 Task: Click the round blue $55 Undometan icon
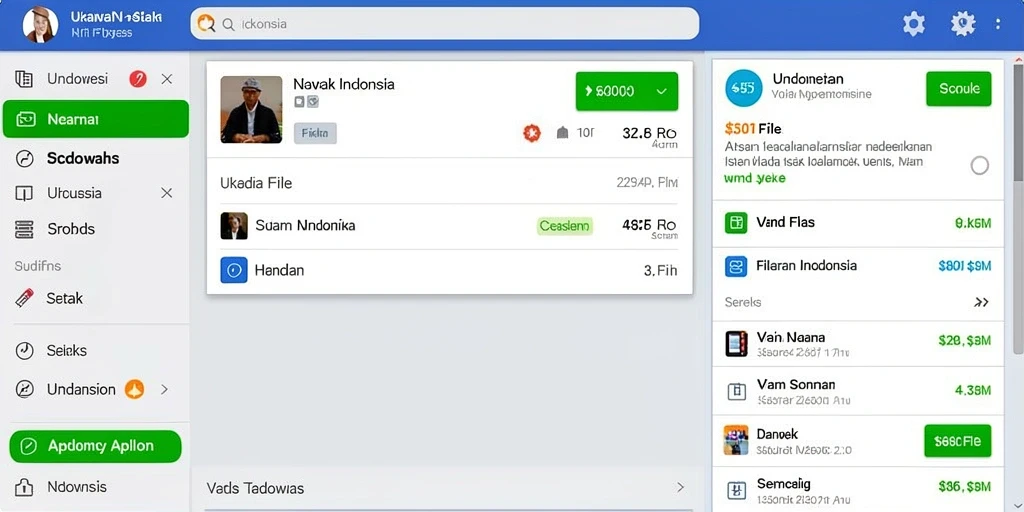point(744,88)
